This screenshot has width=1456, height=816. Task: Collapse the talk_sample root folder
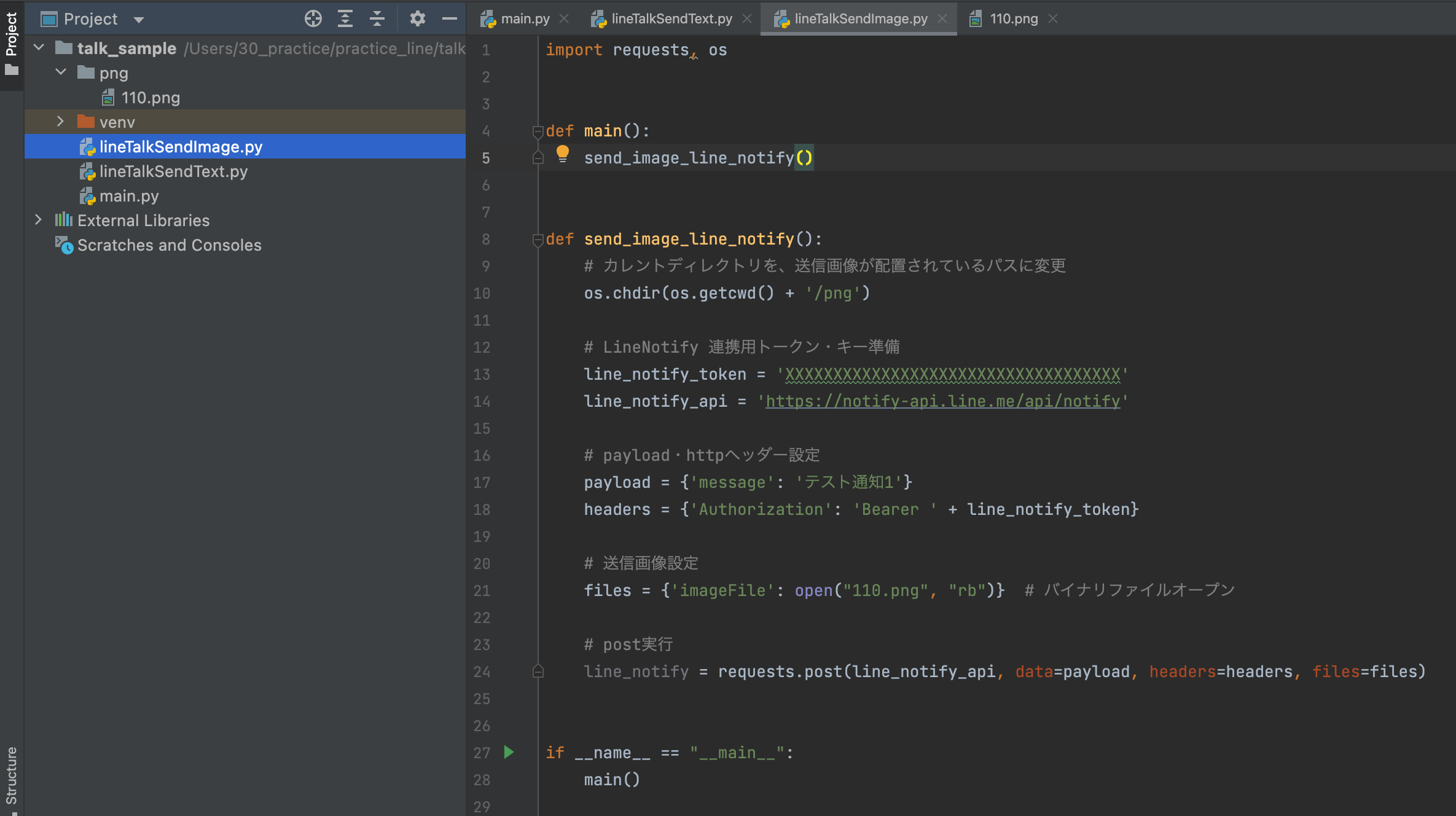tap(39, 47)
